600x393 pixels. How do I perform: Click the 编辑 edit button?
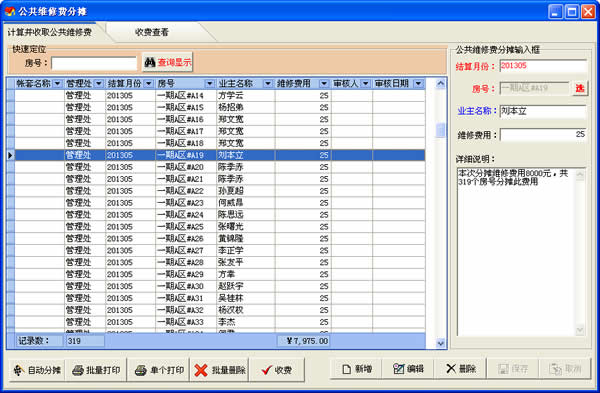(408, 369)
